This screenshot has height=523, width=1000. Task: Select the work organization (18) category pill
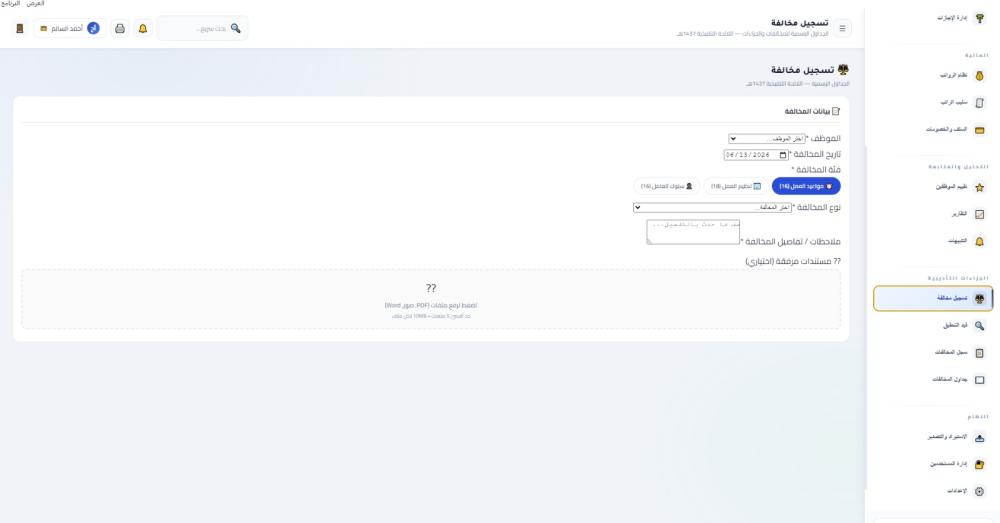(x=736, y=186)
